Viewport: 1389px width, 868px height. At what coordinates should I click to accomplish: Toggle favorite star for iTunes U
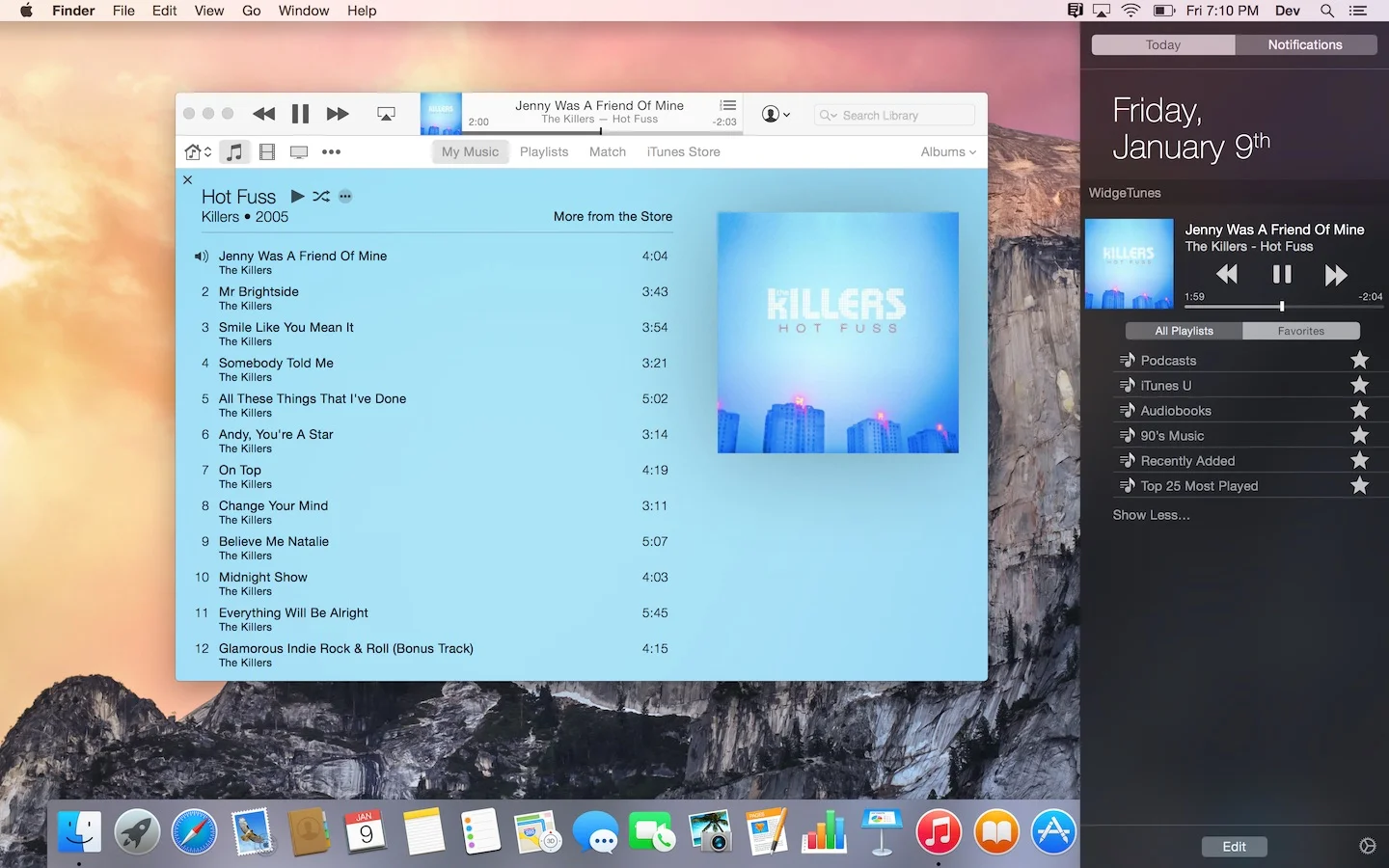pyautogui.click(x=1360, y=385)
